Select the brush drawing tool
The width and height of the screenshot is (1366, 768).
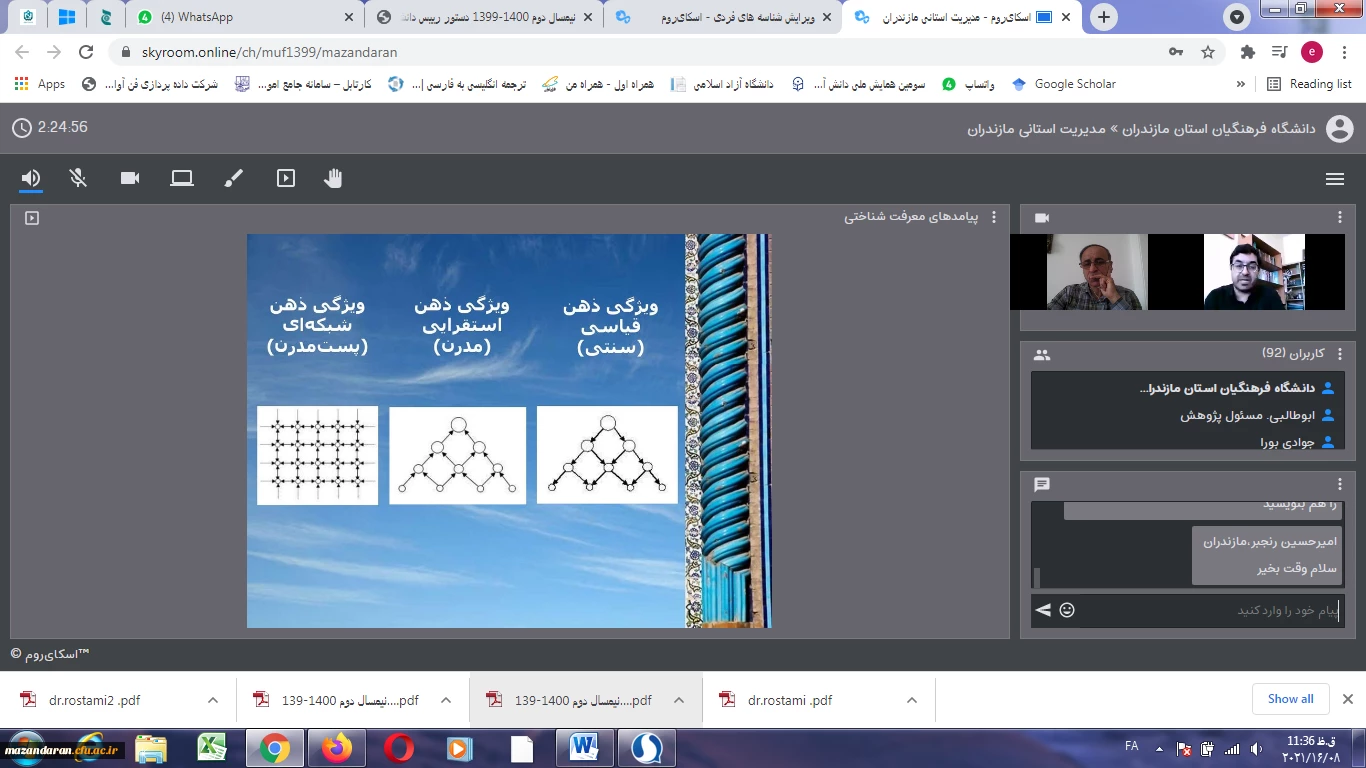click(233, 178)
